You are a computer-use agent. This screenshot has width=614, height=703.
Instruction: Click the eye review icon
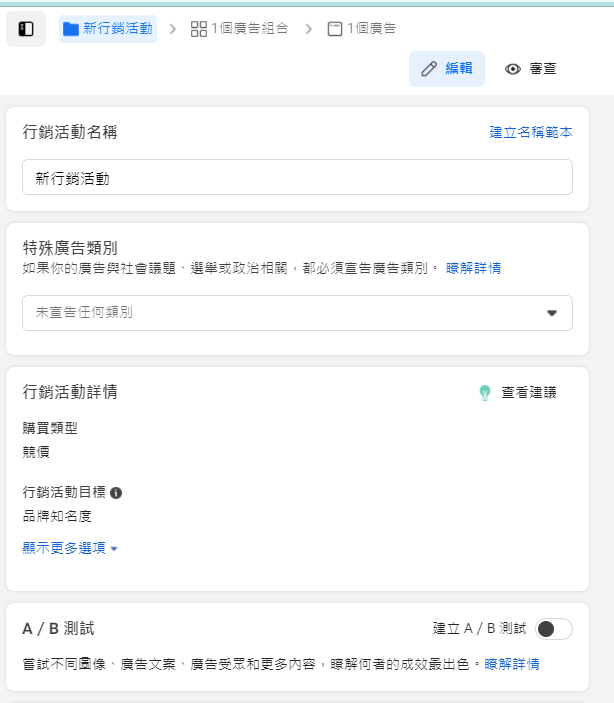click(x=513, y=69)
